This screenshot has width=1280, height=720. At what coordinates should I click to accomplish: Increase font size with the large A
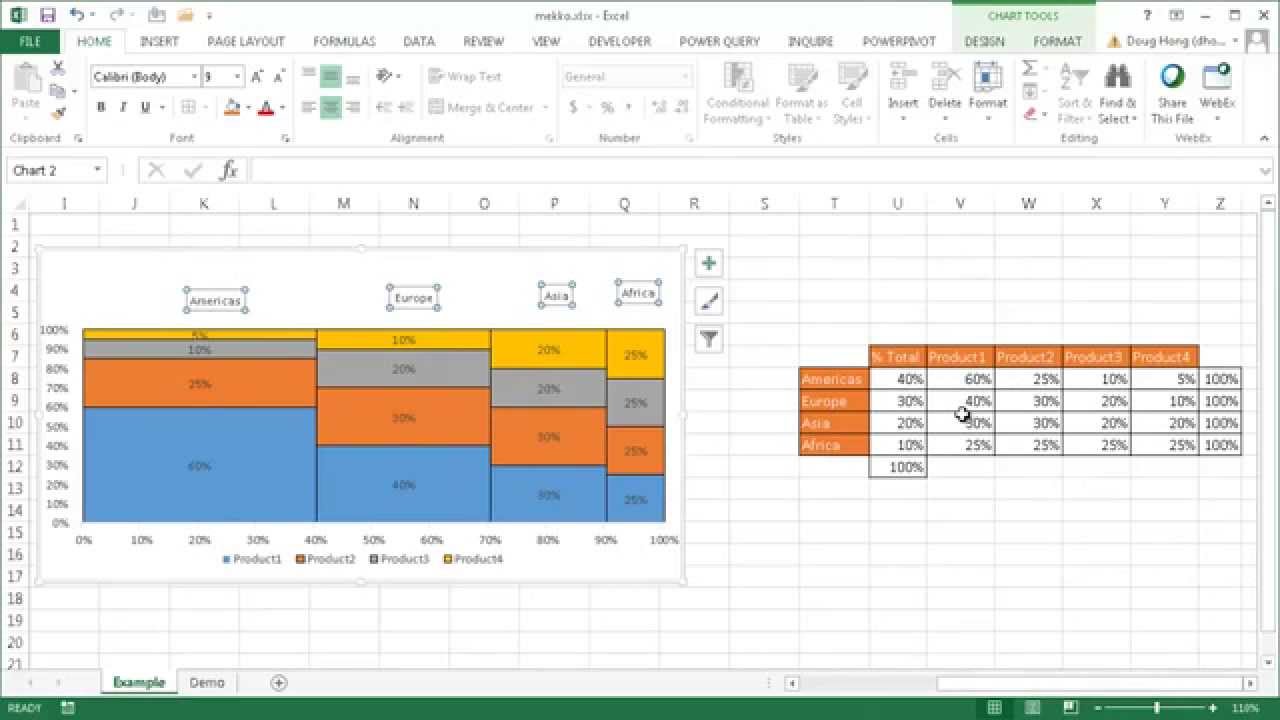pos(257,77)
